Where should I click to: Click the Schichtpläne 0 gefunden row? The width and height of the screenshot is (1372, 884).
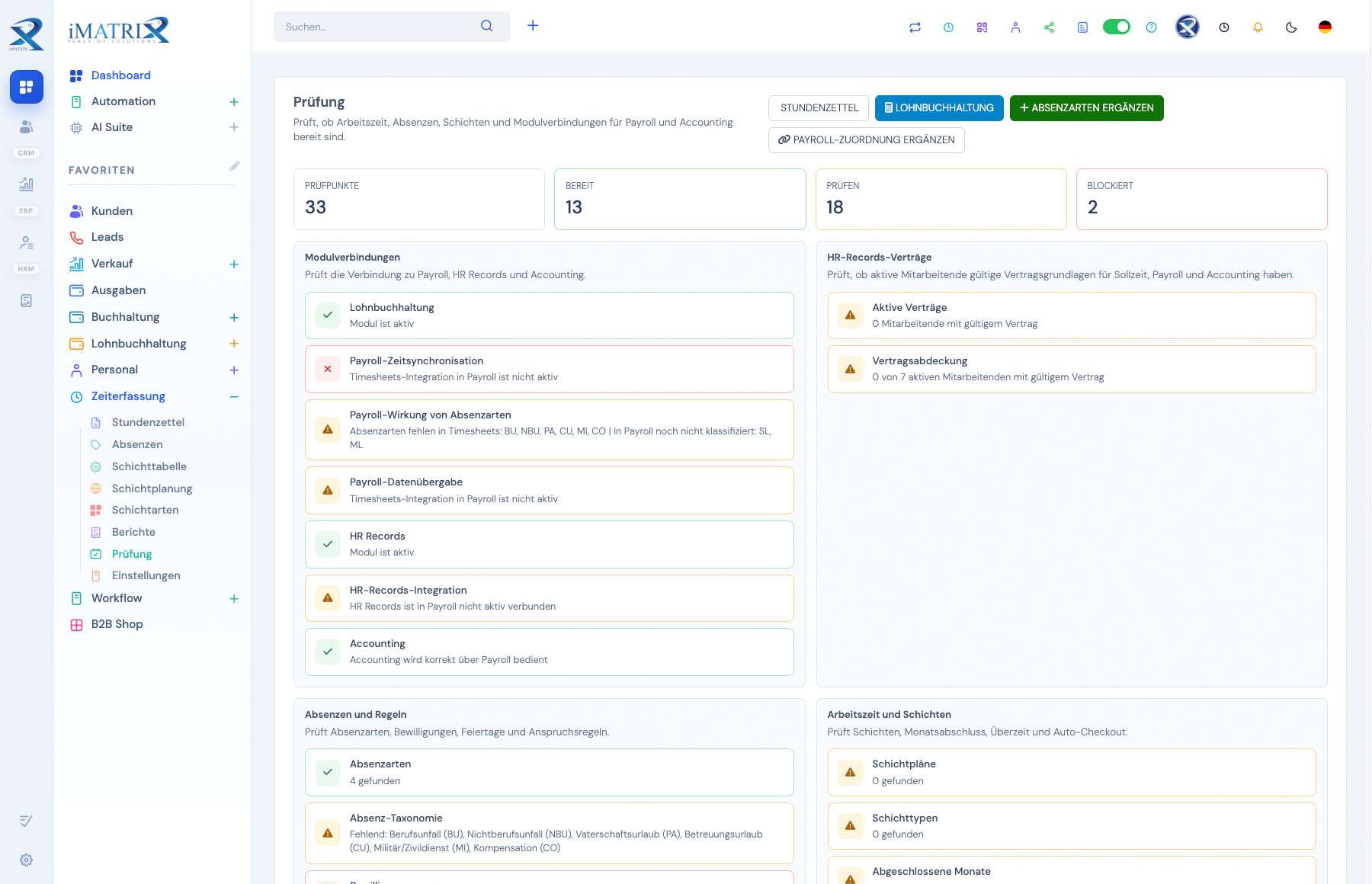pos(1071,772)
